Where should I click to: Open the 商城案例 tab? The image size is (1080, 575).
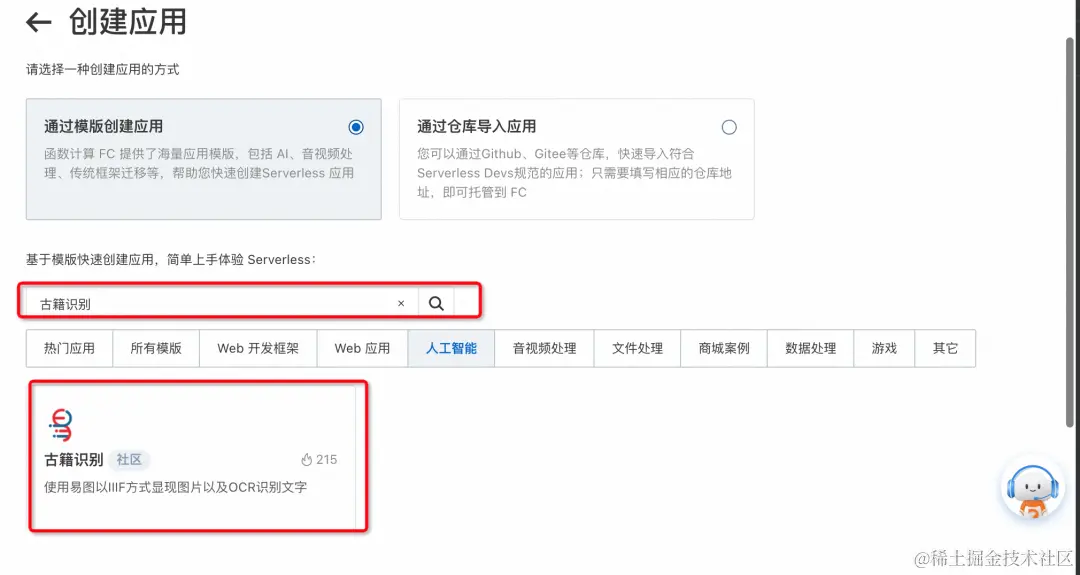click(x=724, y=348)
